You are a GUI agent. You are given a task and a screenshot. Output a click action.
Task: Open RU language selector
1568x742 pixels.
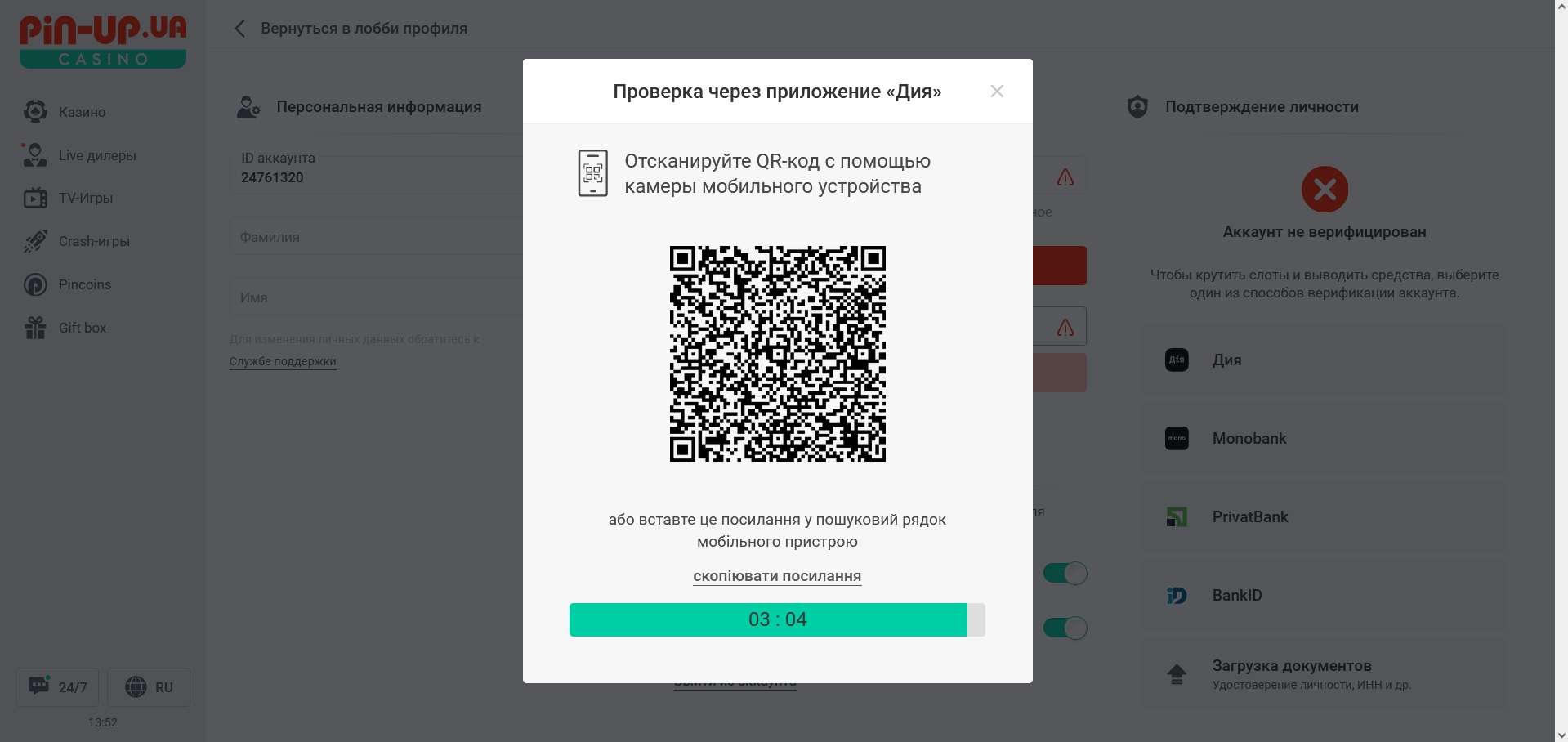point(149,687)
